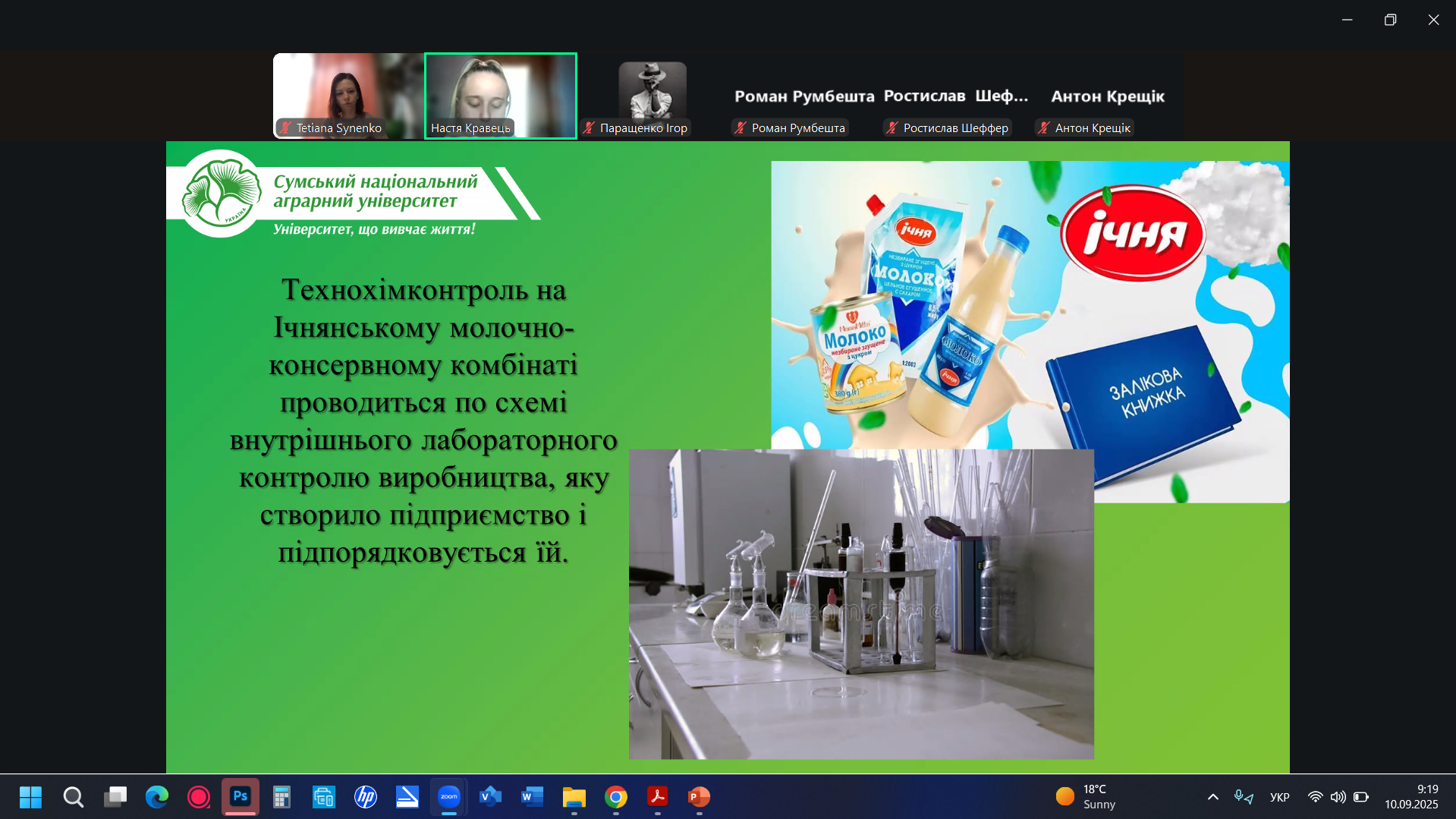
Task: Open the HP app on the taskbar
Action: 366,797
